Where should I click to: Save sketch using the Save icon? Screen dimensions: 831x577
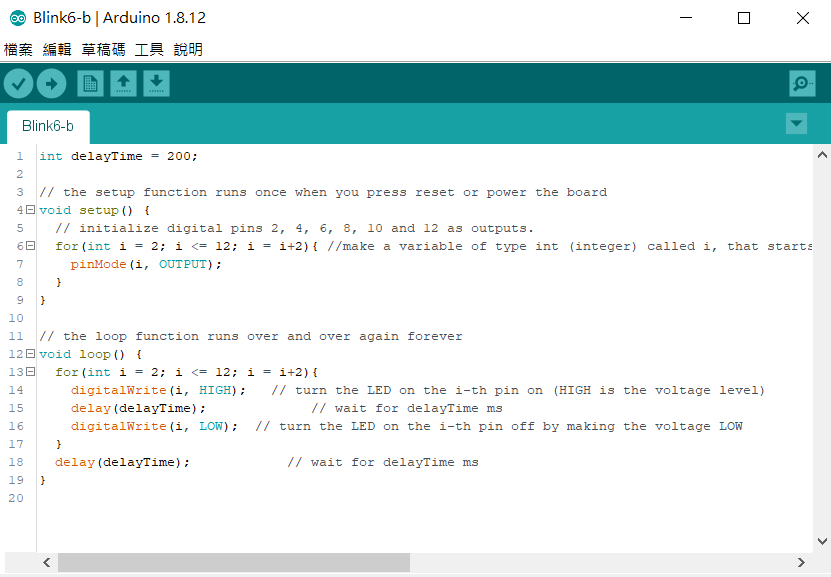point(156,84)
